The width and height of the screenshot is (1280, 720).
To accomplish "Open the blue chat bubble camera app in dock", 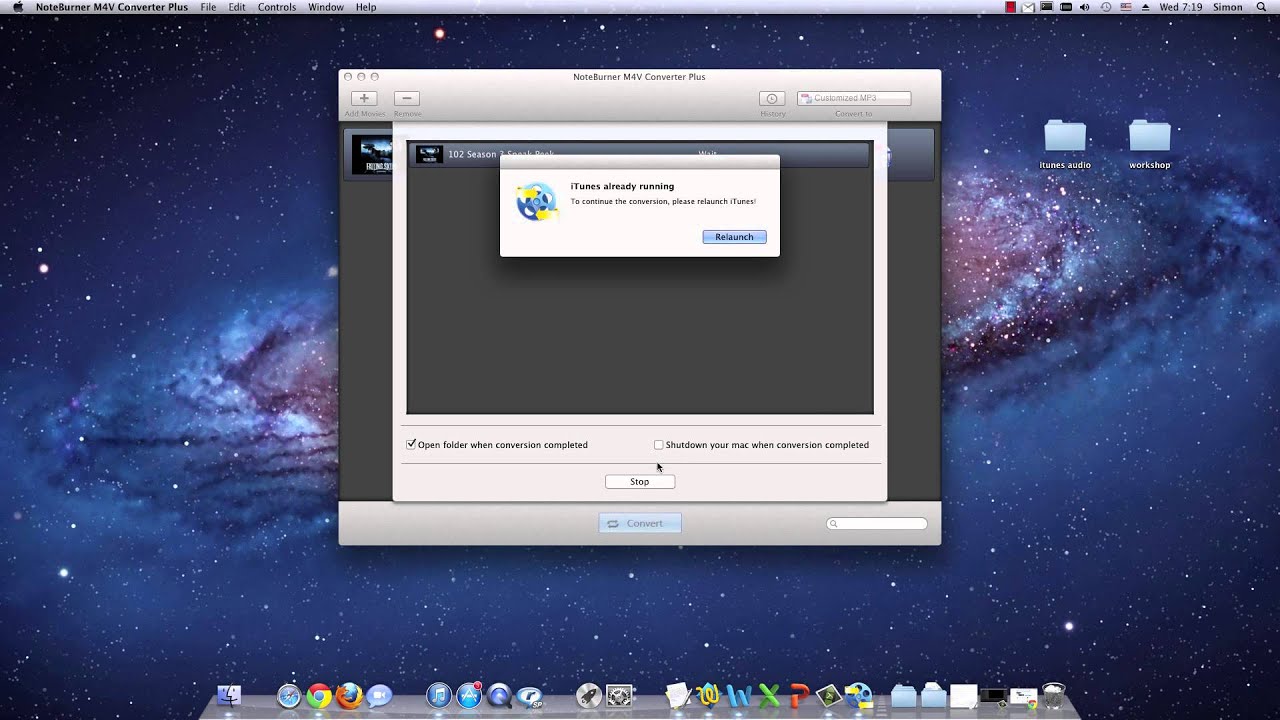I will pyautogui.click(x=379, y=696).
